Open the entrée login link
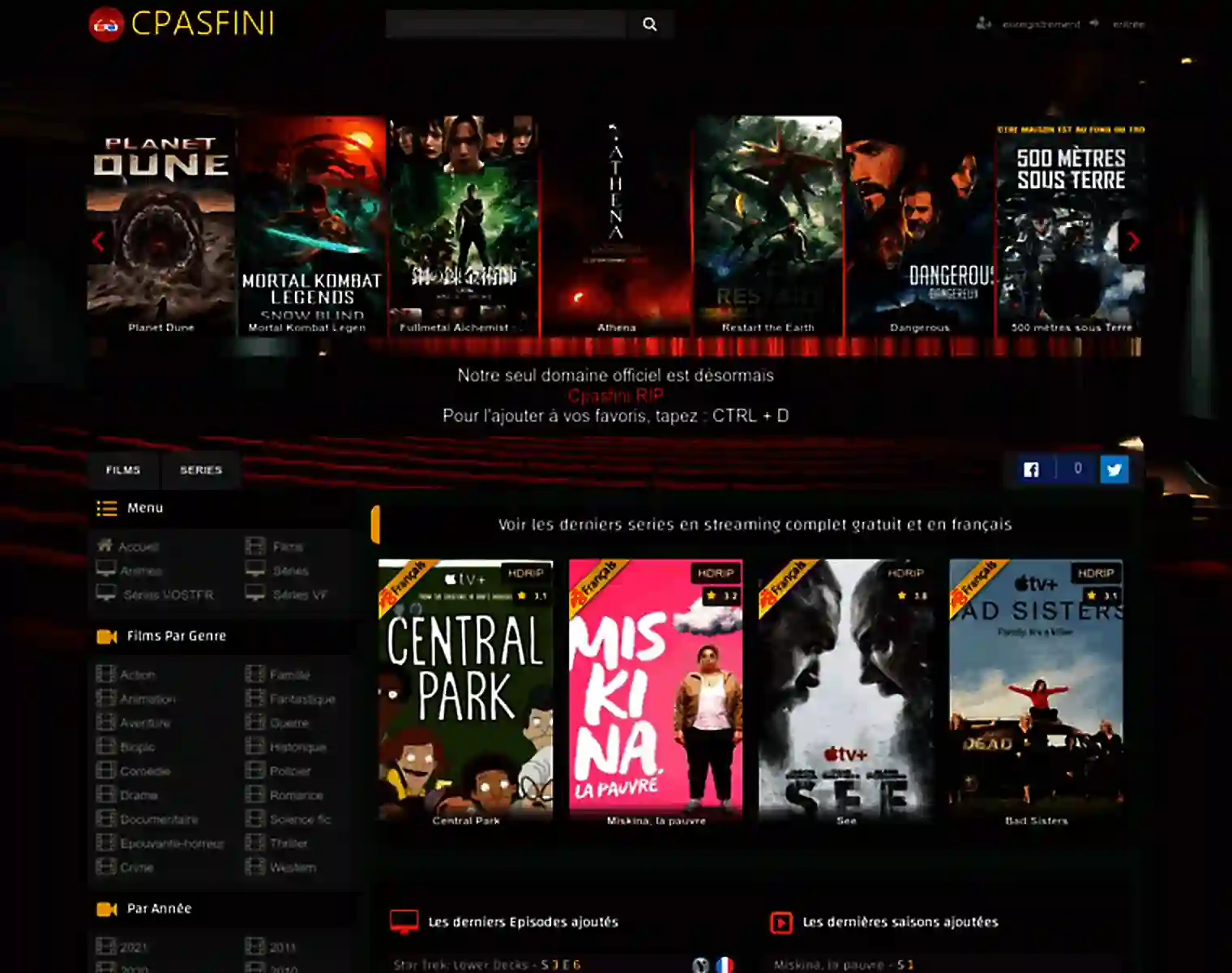Viewport: 1232px width, 973px height. [1128, 24]
